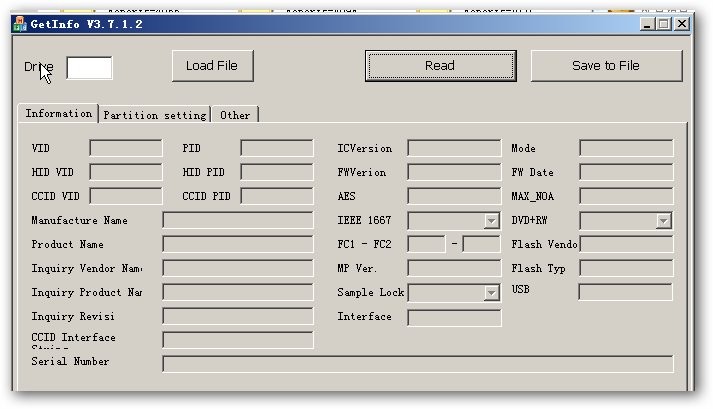713x409 pixels.
Task: Select the CCID PID field
Action: click(x=277, y=196)
